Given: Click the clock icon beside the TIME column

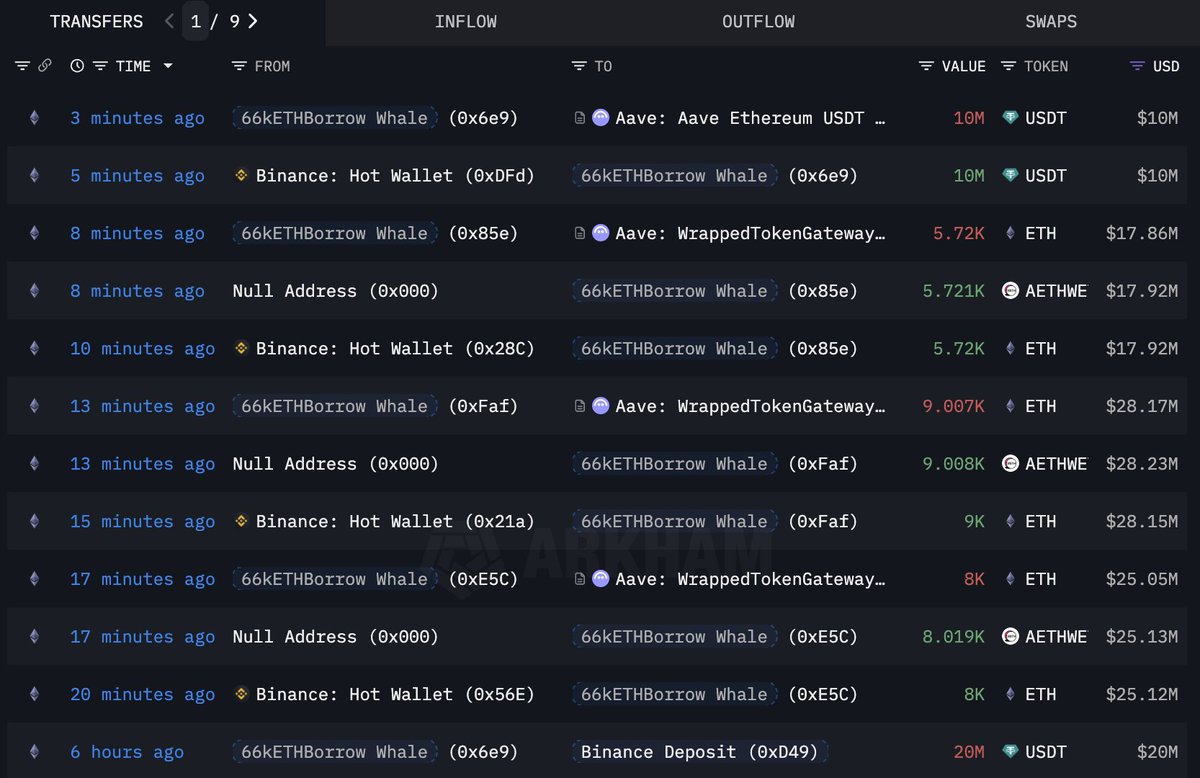Looking at the screenshot, I should coord(76,66).
